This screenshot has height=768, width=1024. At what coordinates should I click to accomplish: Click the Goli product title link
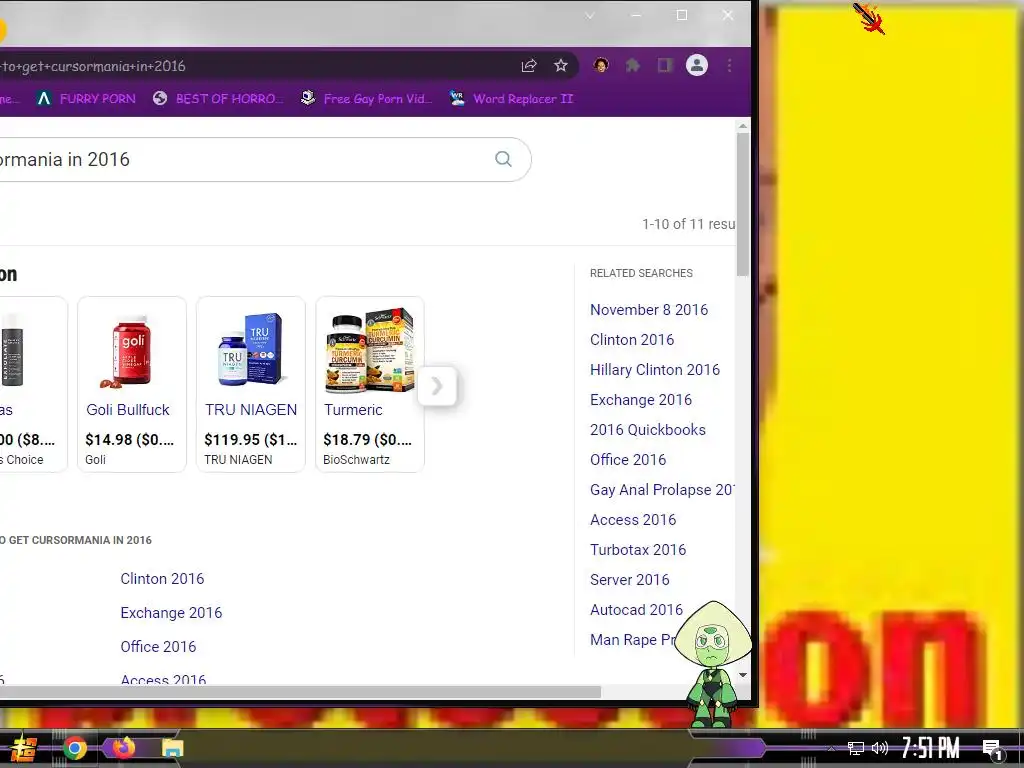coord(128,409)
